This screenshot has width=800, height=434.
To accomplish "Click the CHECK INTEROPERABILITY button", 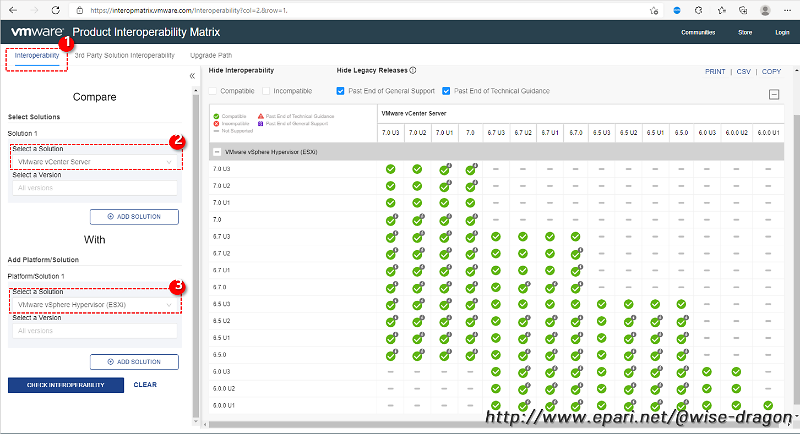I will (66, 385).
